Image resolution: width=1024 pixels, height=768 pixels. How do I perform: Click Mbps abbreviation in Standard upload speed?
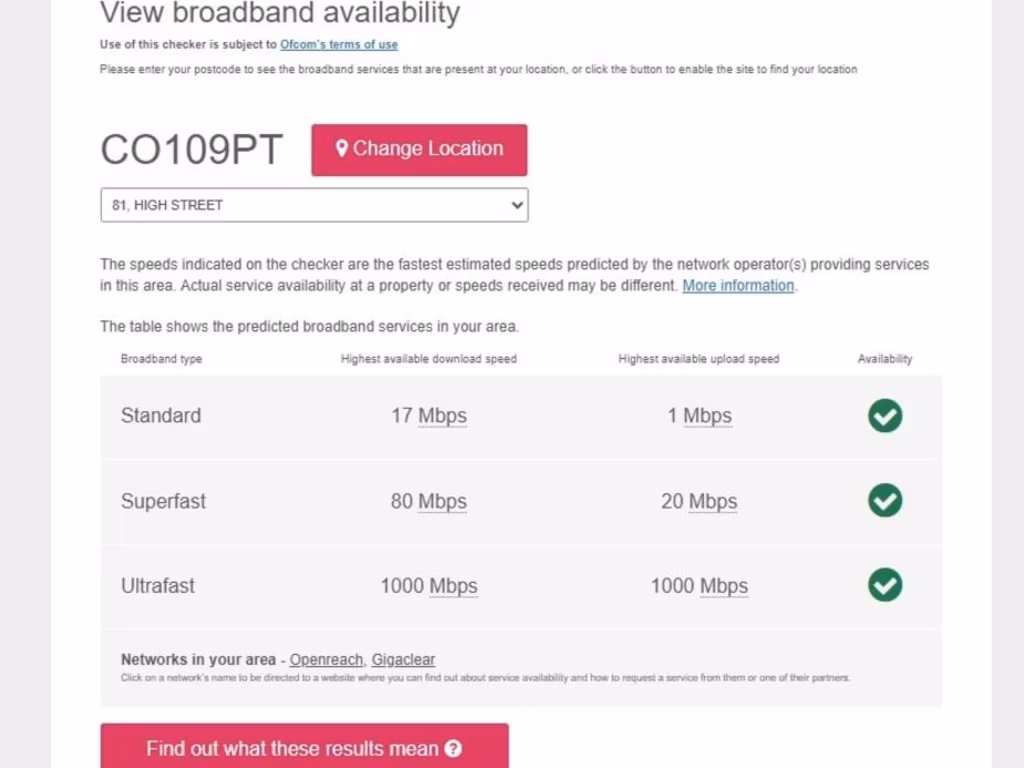pyautogui.click(x=707, y=416)
